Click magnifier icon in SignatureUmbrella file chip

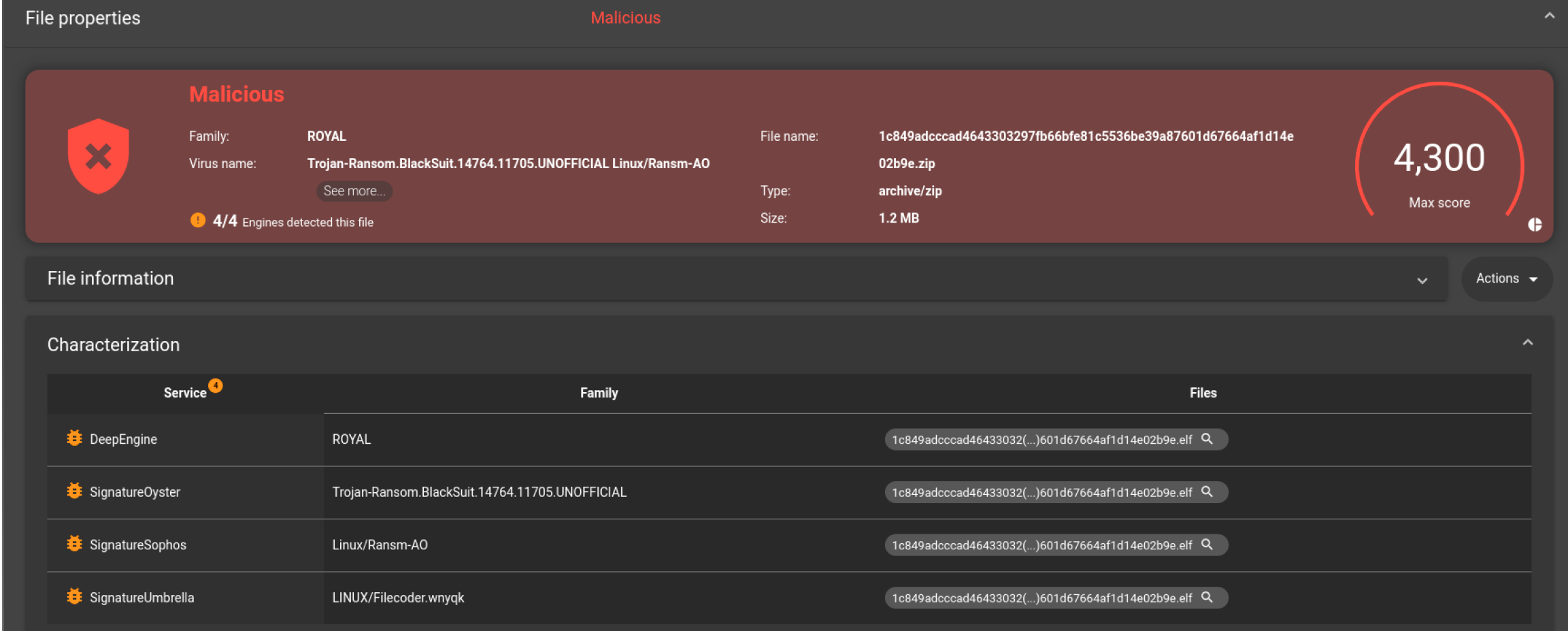pos(1207,597)
